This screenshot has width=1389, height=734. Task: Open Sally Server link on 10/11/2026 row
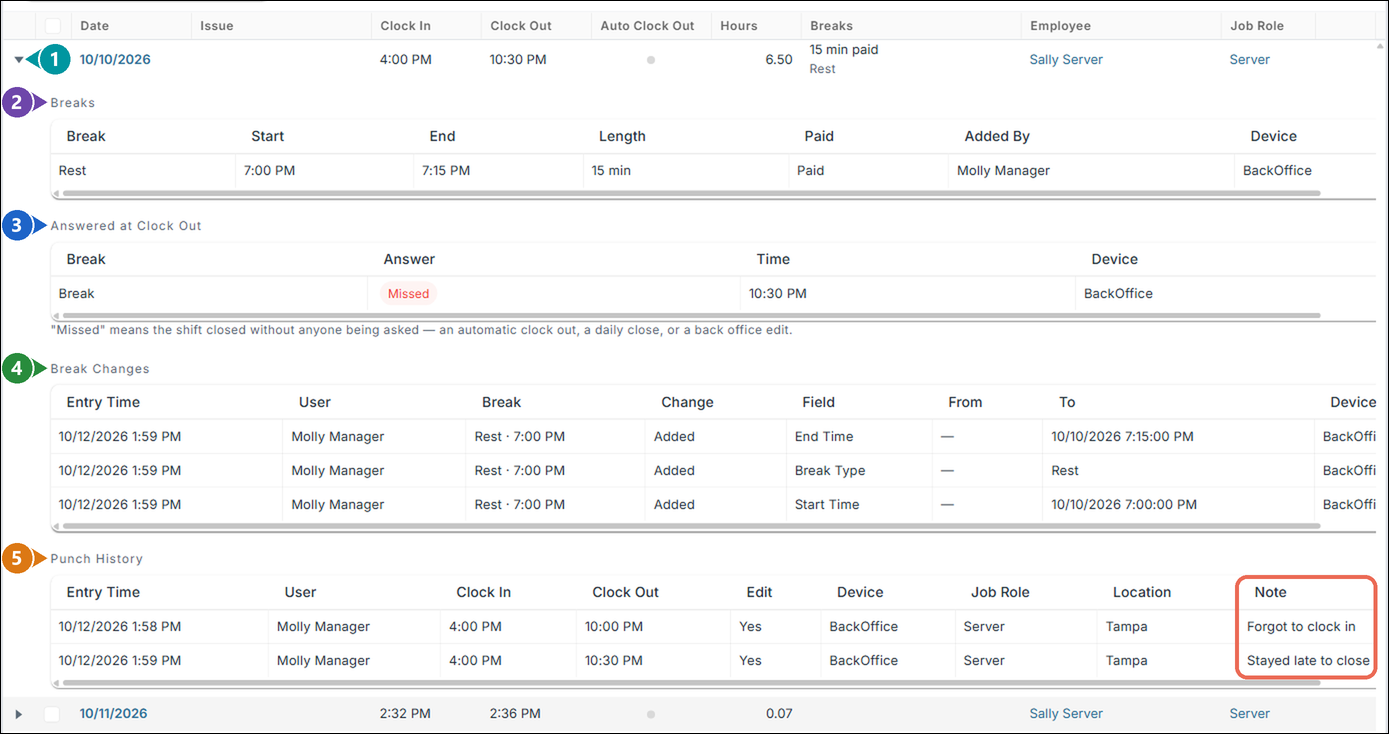click(1066, 714)
